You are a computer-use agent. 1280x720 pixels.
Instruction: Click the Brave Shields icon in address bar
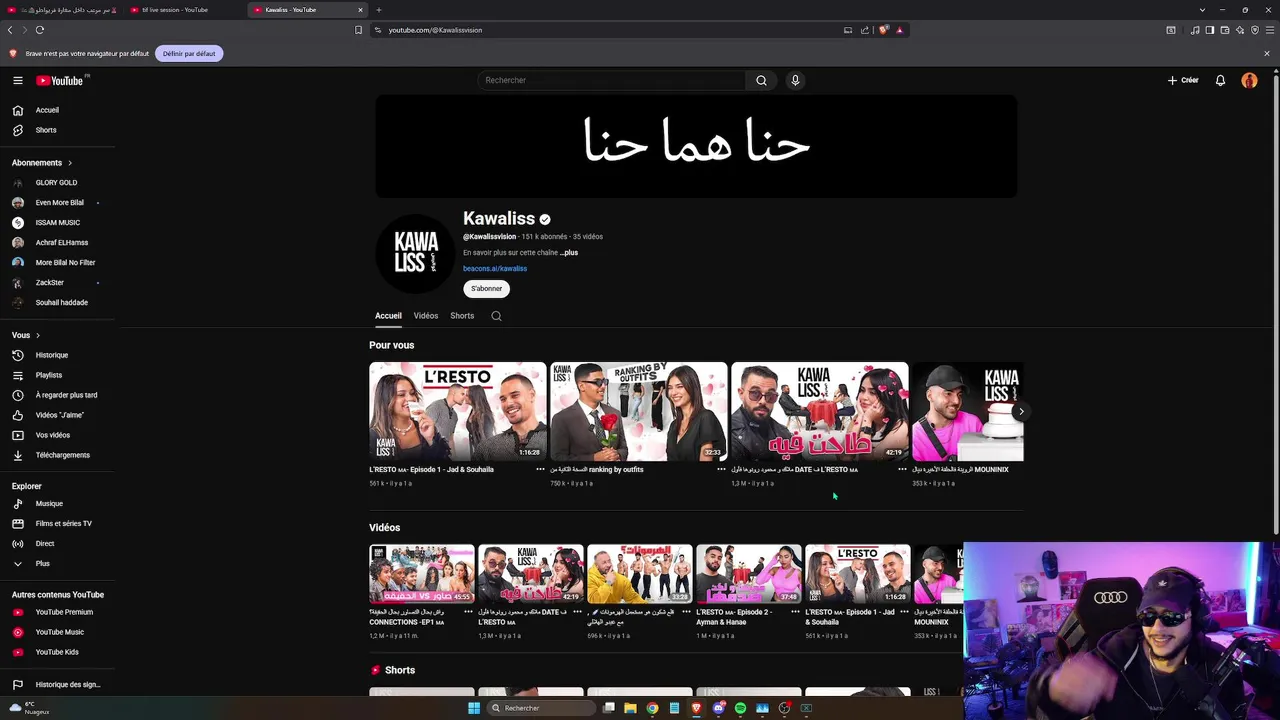(x=884, y=30)
